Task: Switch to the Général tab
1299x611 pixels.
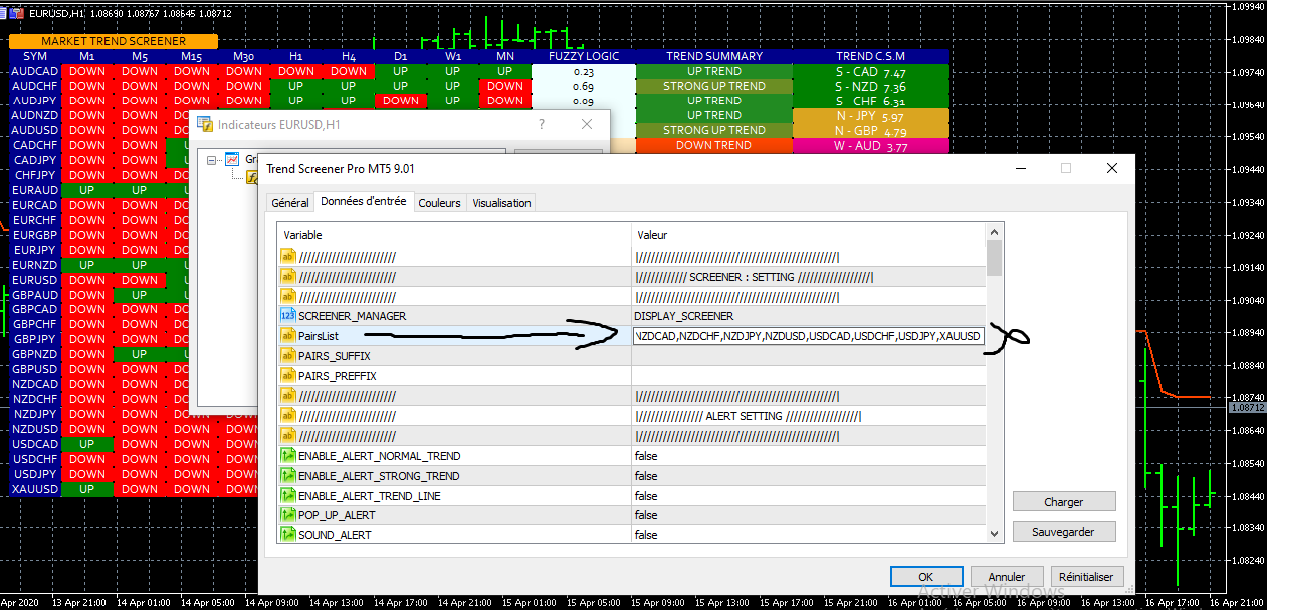Action: click(290, 203)
